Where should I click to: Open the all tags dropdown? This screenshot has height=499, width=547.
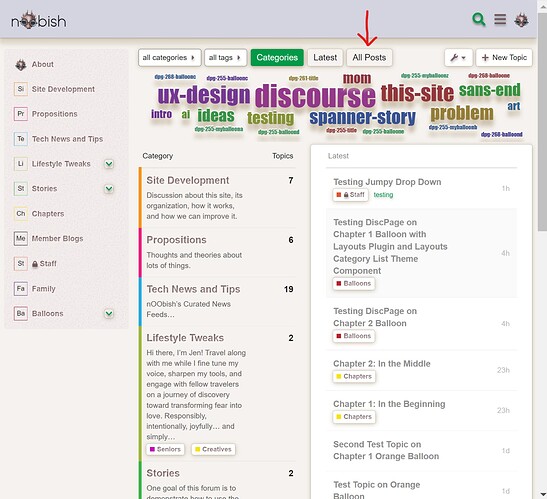click(x=225, y=58)
